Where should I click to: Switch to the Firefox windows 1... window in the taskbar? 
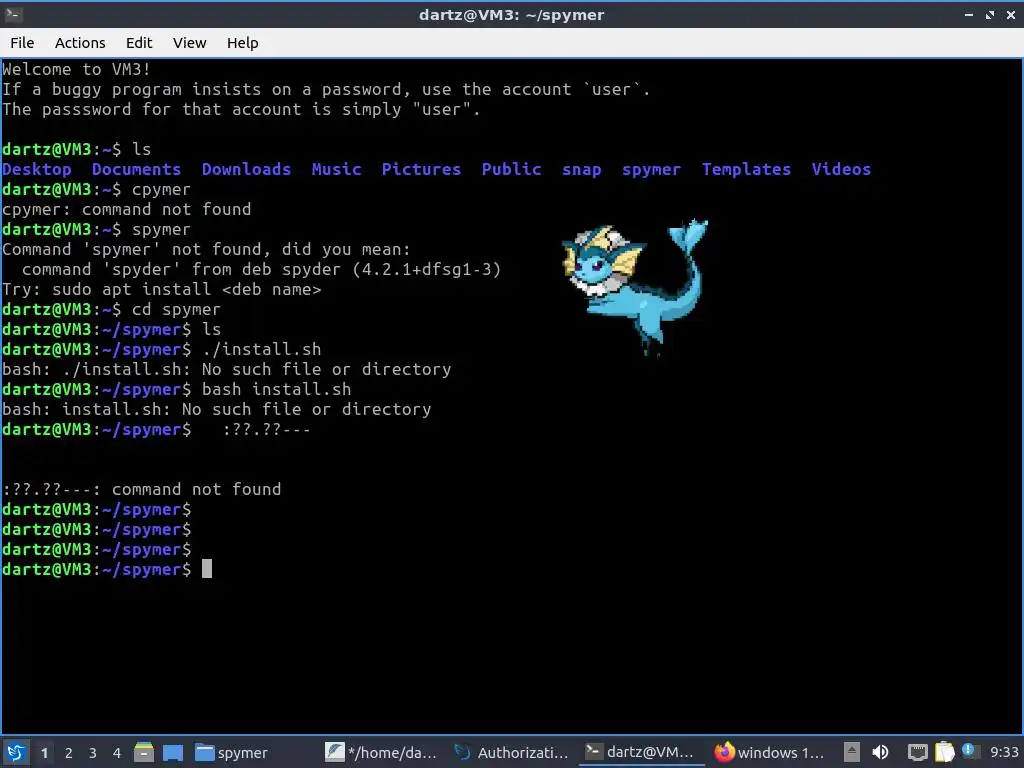[769, 753]
